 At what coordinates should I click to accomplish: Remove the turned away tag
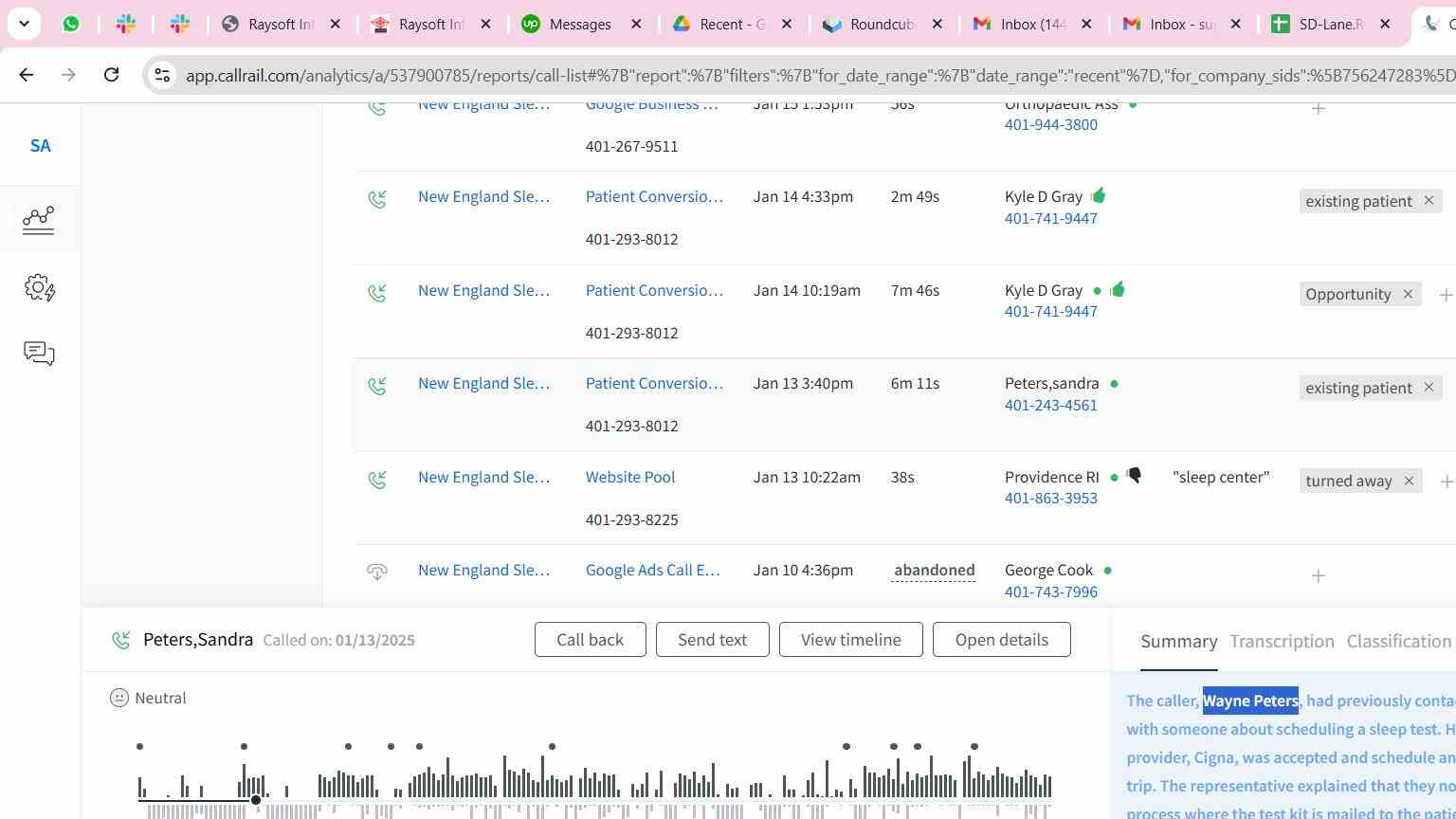(1409, 481)
